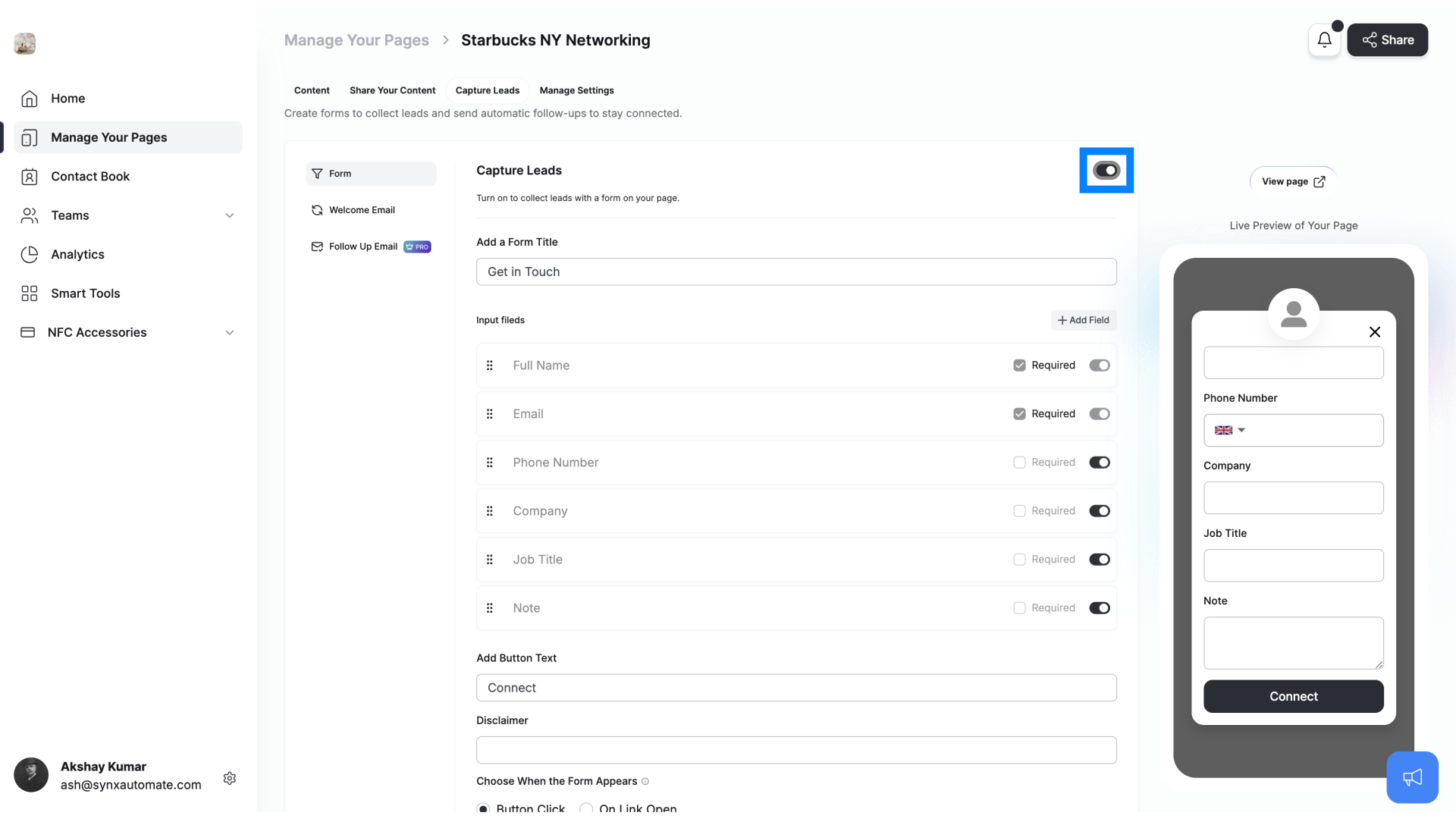
Task: Click the Disclaimer input field
Action: pos(796,750)
